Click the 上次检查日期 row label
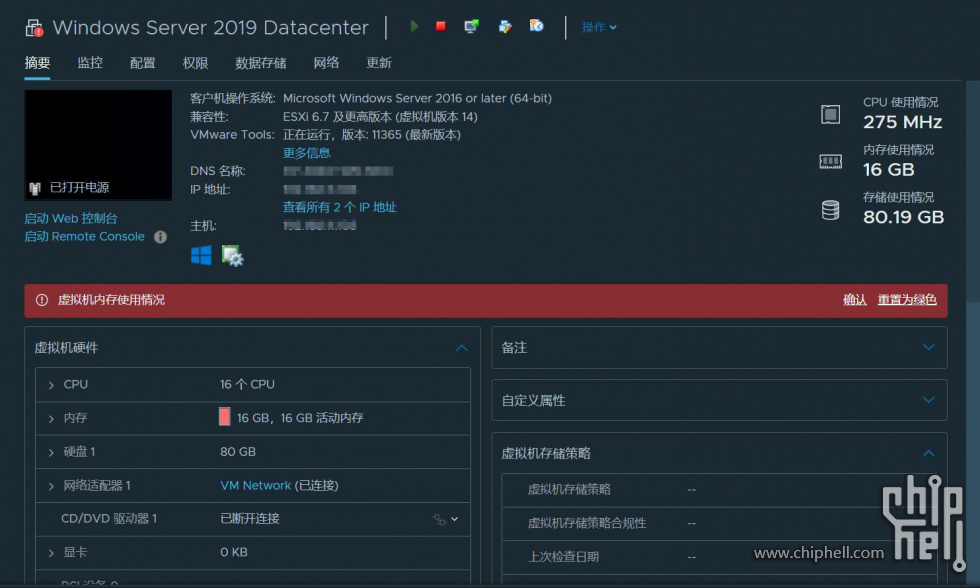The height and width of the screenshot is (588, 980). [x=564, y=557]
